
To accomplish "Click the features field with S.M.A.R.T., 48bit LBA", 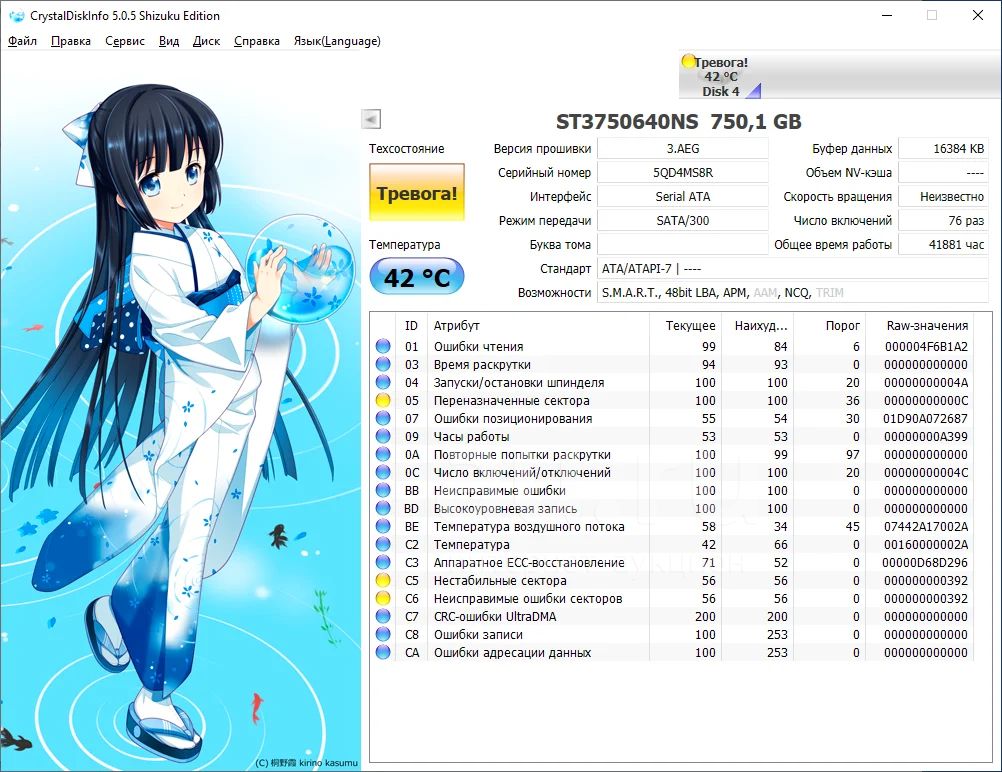I will point(793,292).
